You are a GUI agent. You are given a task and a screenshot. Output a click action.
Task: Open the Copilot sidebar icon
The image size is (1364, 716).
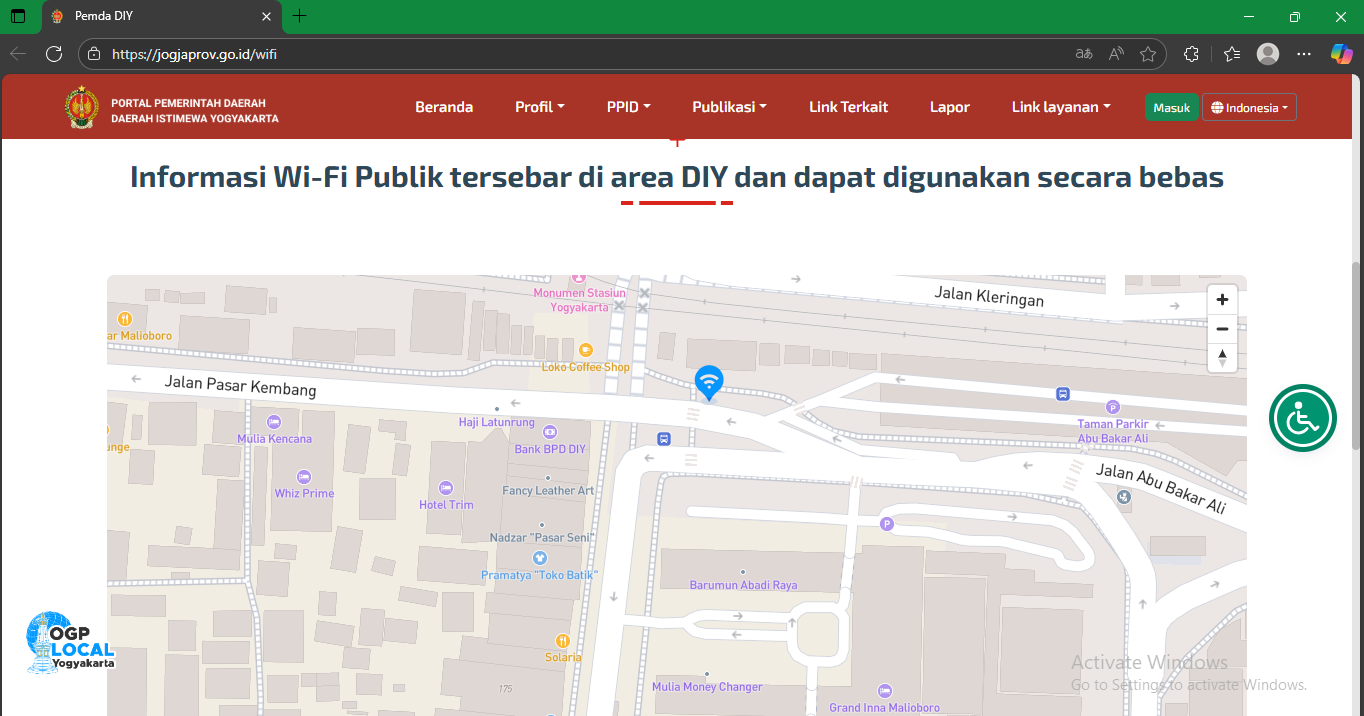(x=1341, y=54)
